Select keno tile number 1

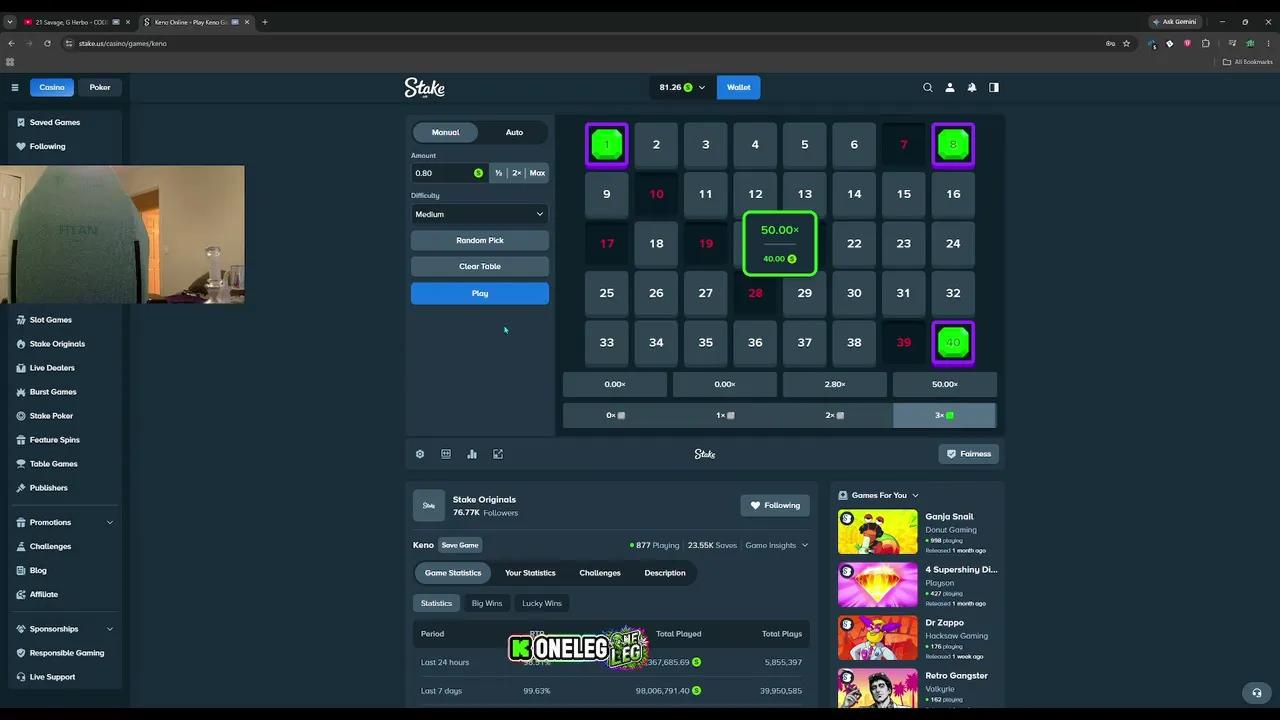tap(607, 145)
